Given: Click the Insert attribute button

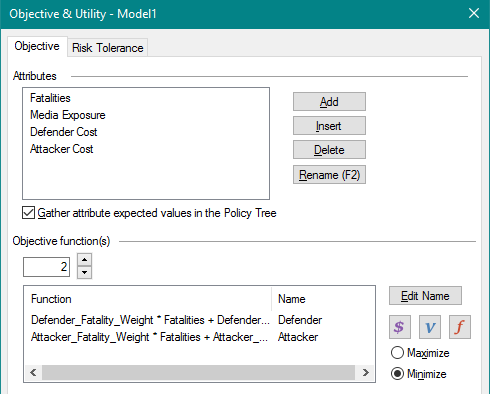Looking at the screenshot, I should [x=329, y=126].
